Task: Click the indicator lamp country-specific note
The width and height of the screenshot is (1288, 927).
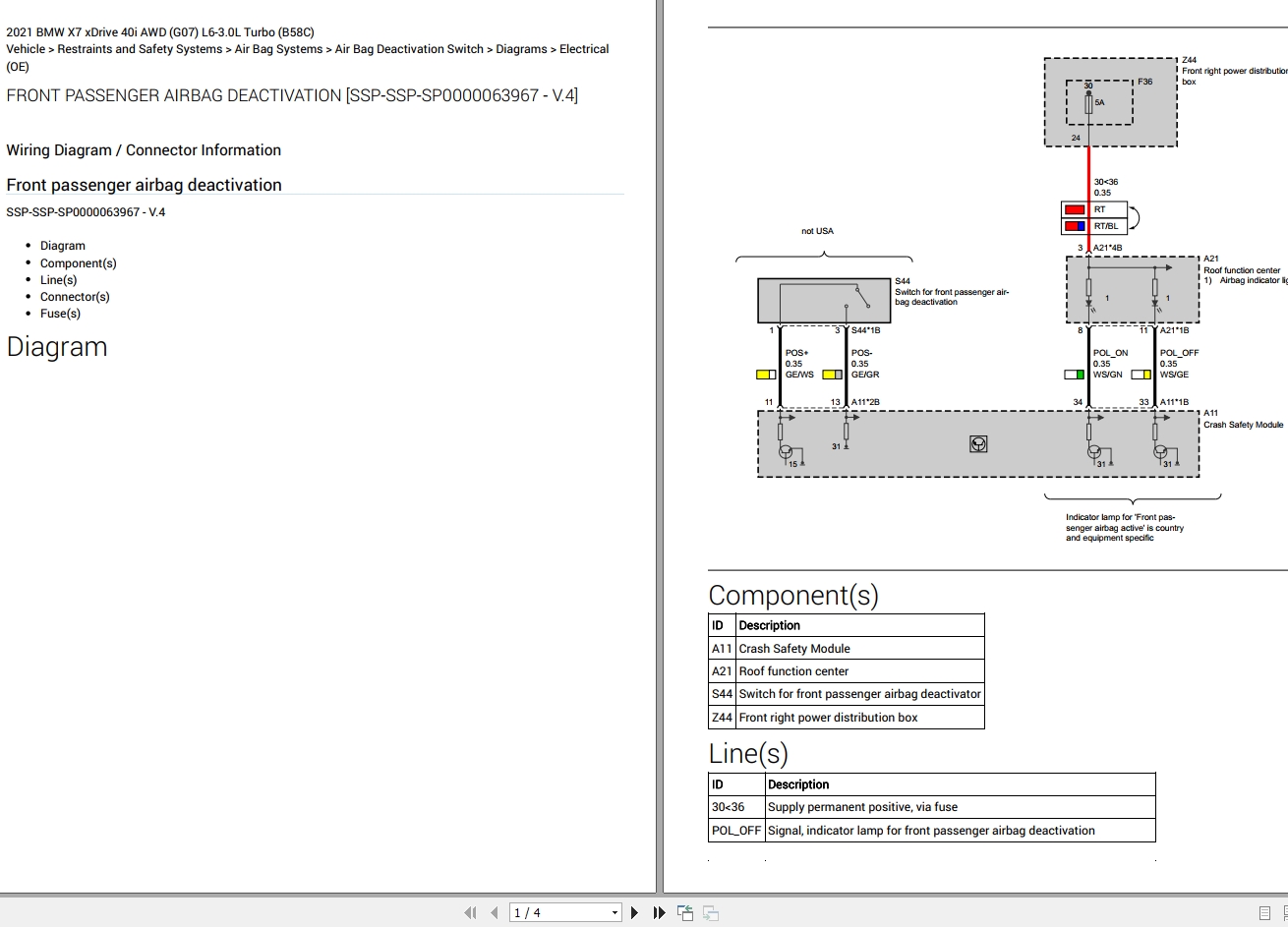Action: (1125, 528)
